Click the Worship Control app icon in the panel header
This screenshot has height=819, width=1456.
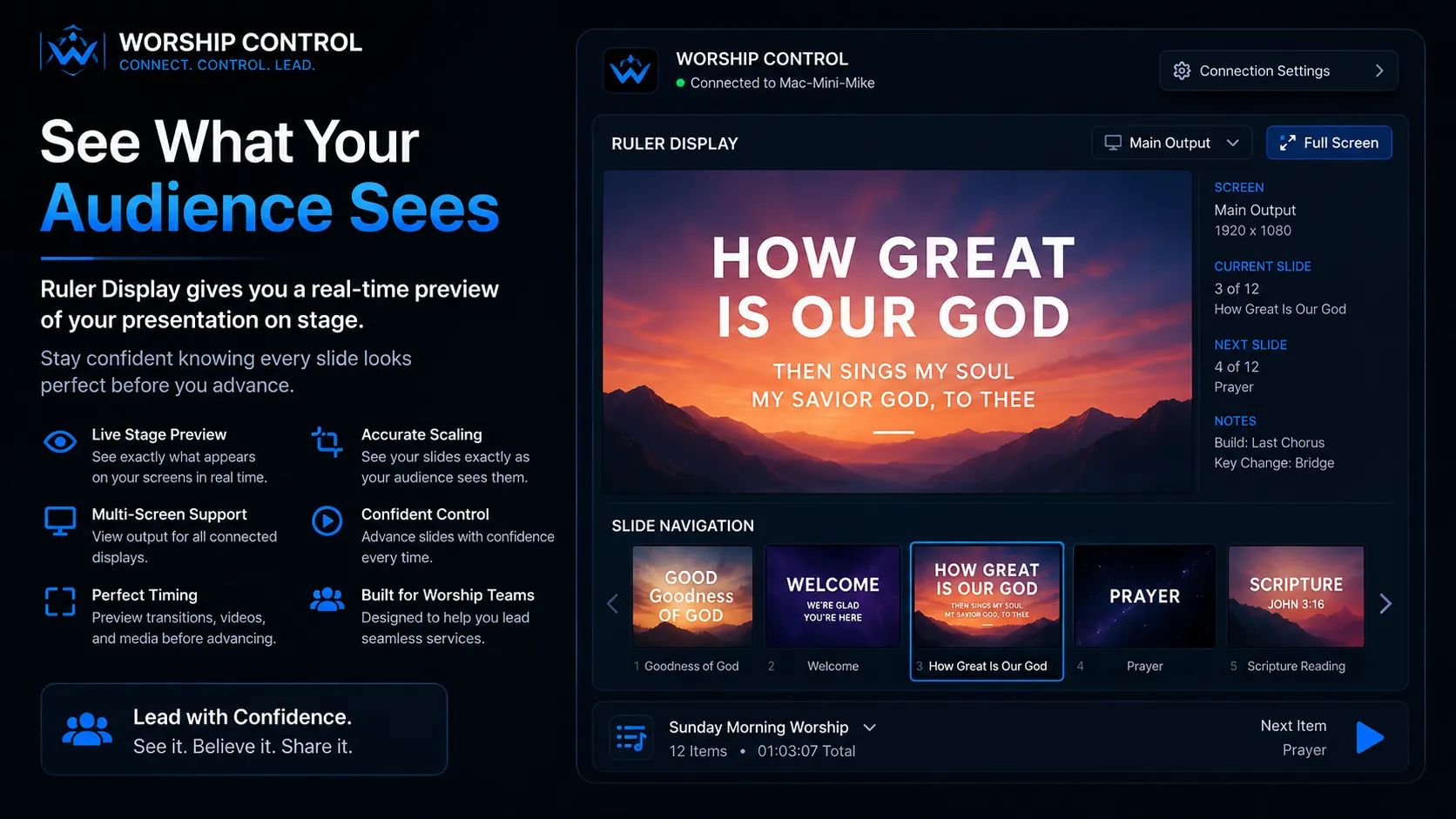pos(630,70)
